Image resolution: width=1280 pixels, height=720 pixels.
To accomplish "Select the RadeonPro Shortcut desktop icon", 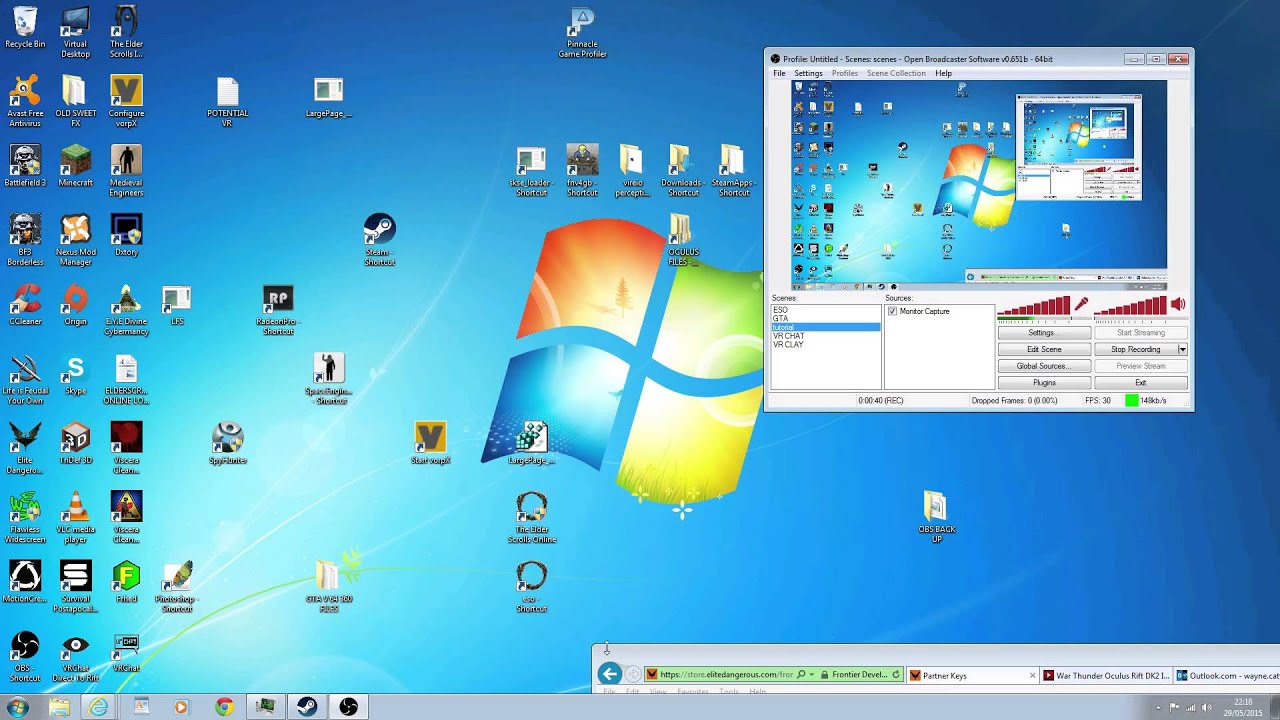I will click(277, 310).
